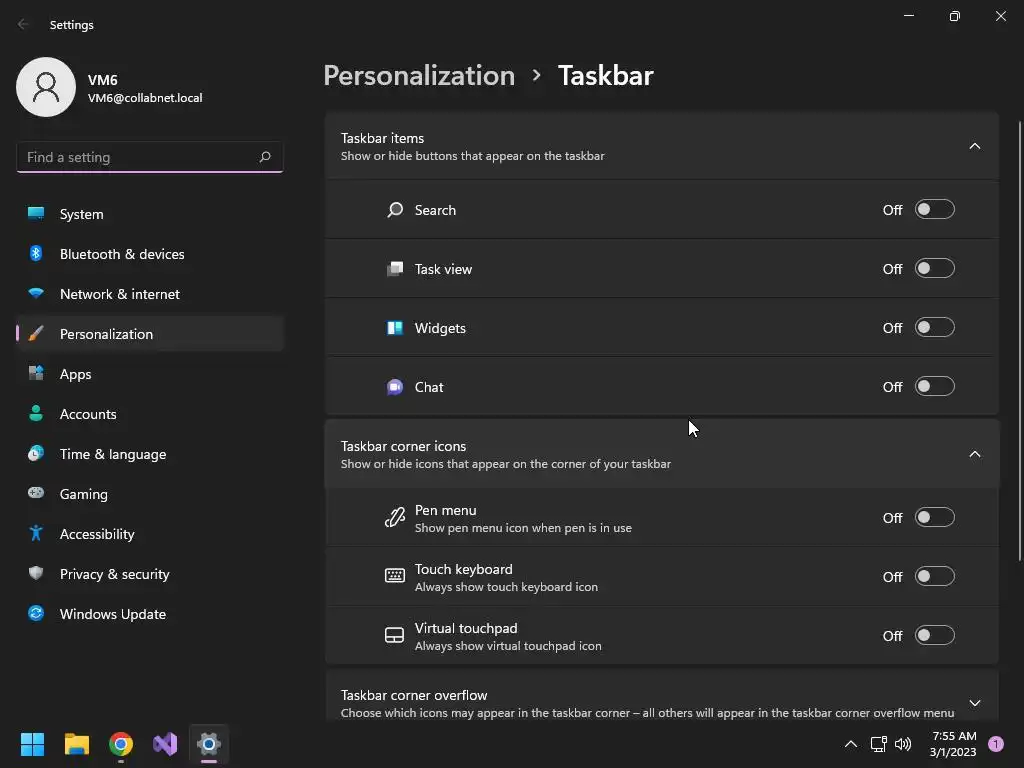Click the Virtual touchpad row icon

[394, 635]
